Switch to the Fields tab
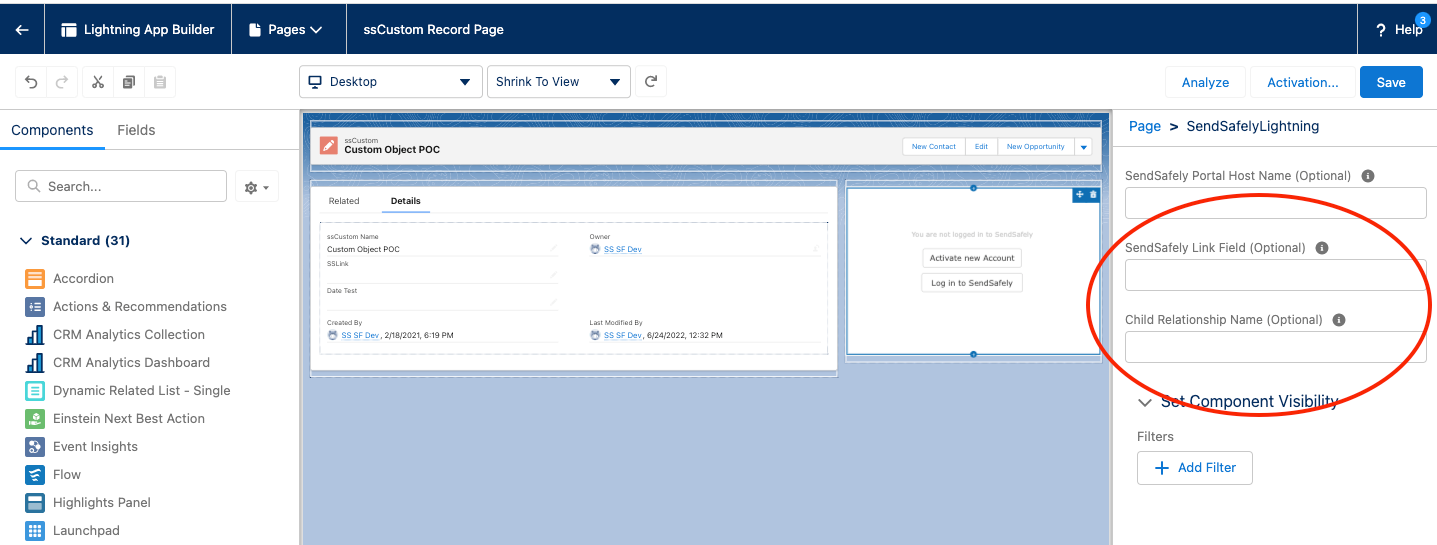The image size is (1437, 545). 136,130
